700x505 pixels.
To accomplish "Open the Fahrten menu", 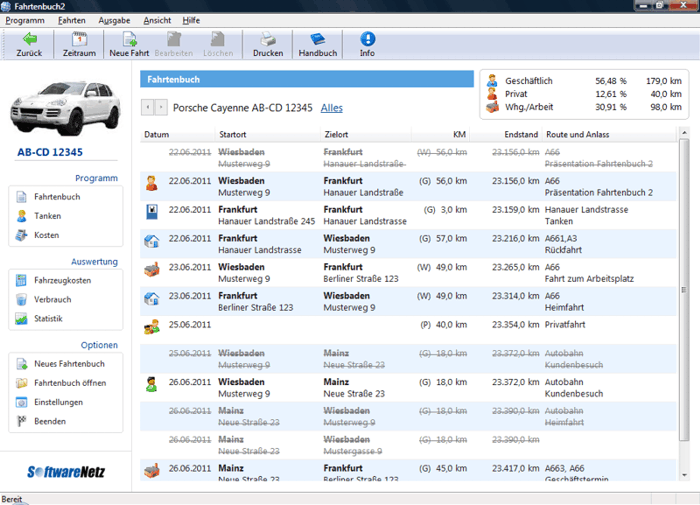I will click(71, 20).
